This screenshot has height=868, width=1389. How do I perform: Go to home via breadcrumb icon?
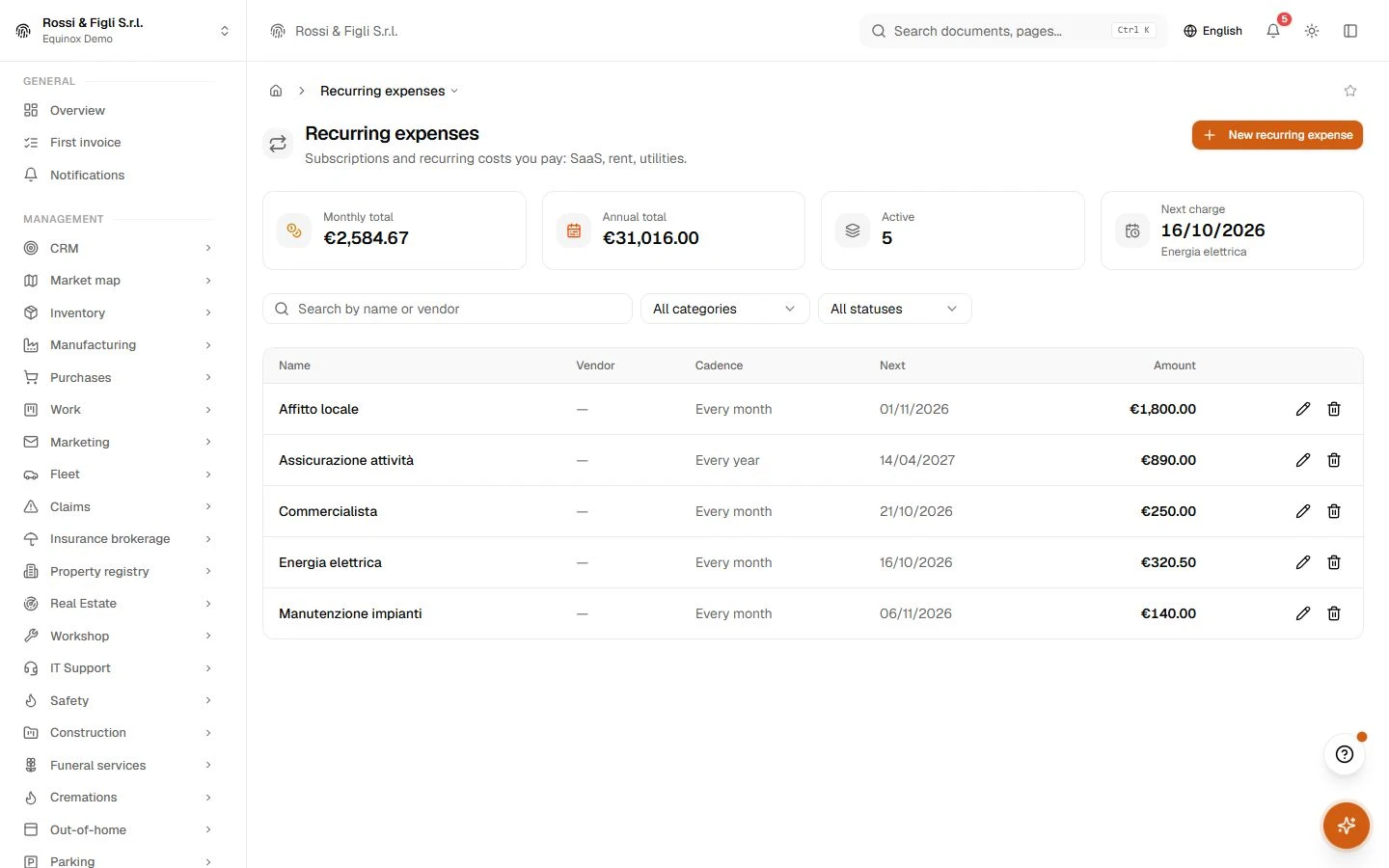tap(276, 91)
